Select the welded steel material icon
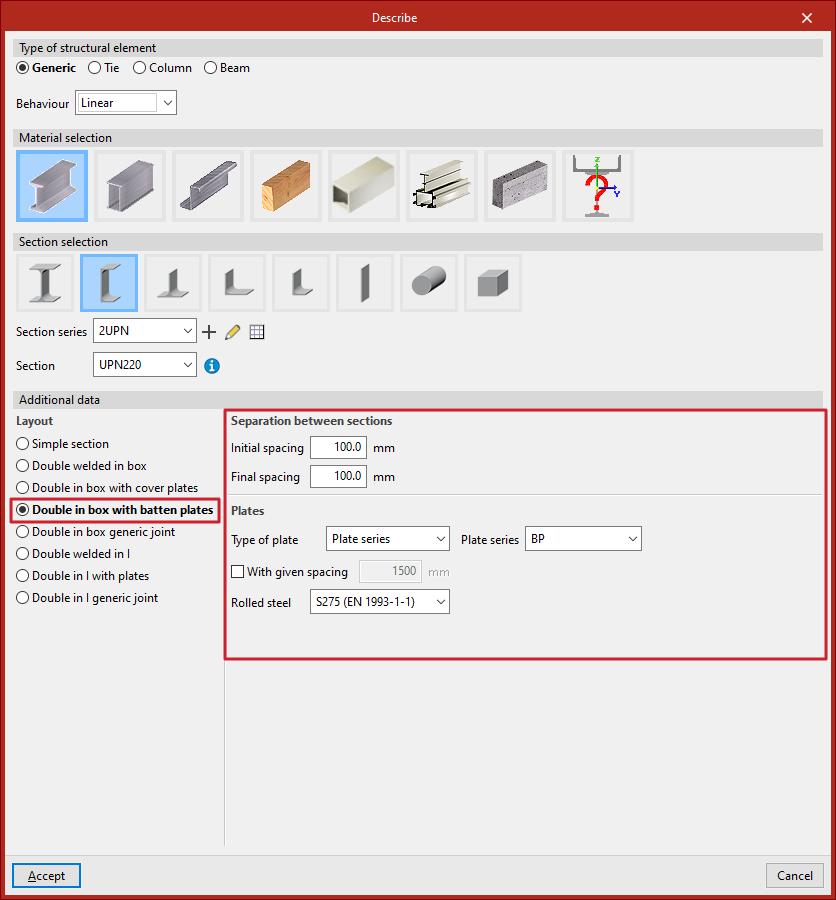The image size is (836, 900). 130,186
